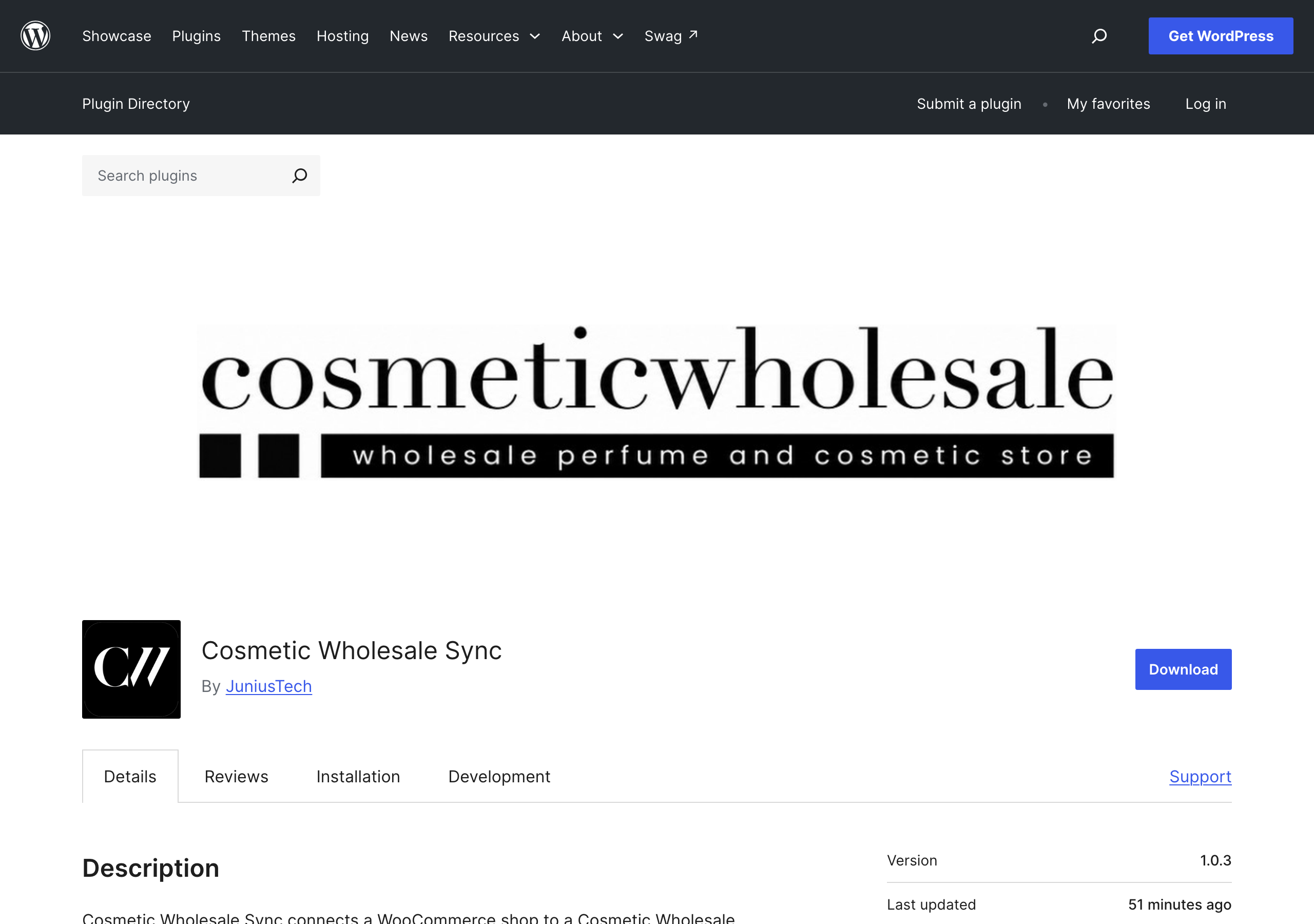Screen dimensions: 1314x924
Task: Click the Get WordPress button
Action: pyautogui.click(x=1221, y=36)
